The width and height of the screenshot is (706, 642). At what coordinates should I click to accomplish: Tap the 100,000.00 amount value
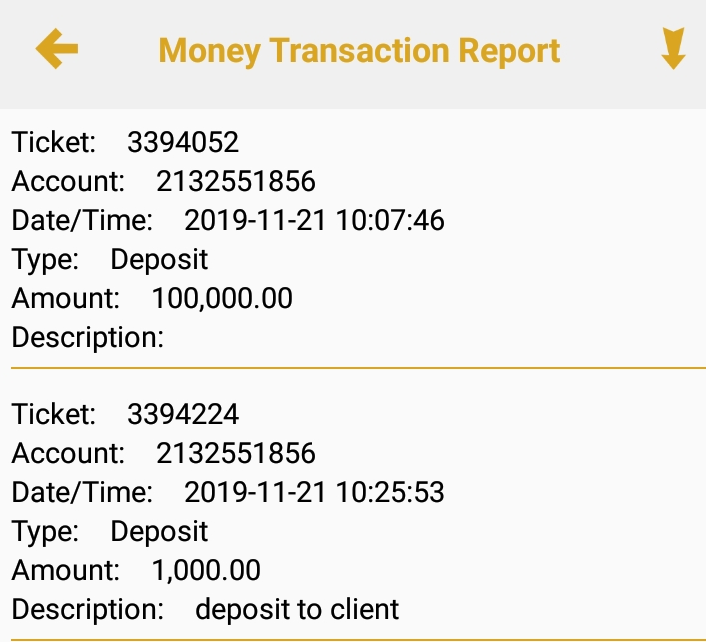click(x=222, y=298)
